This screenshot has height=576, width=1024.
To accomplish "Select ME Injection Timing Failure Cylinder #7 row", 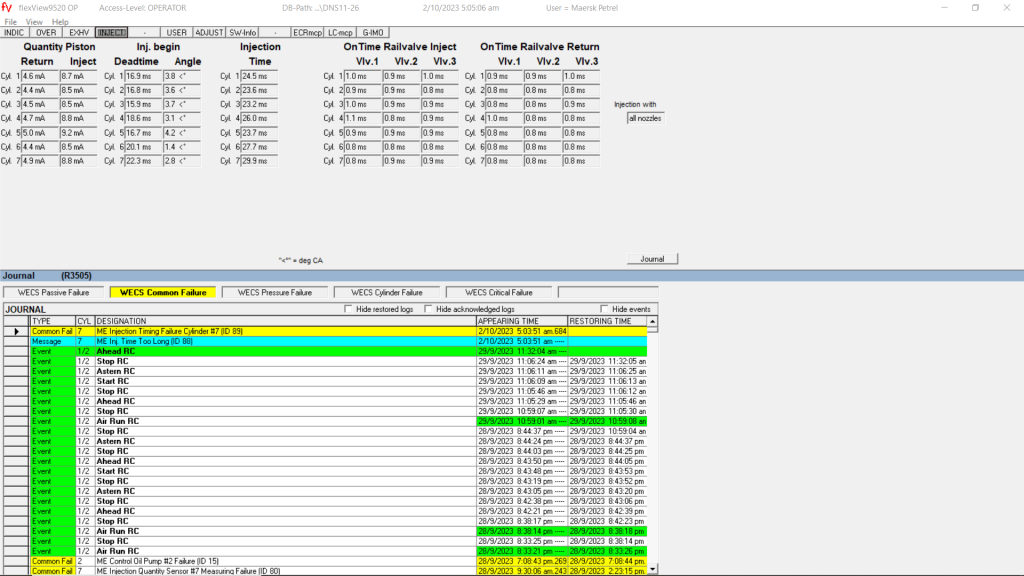I will coord(285,331).
